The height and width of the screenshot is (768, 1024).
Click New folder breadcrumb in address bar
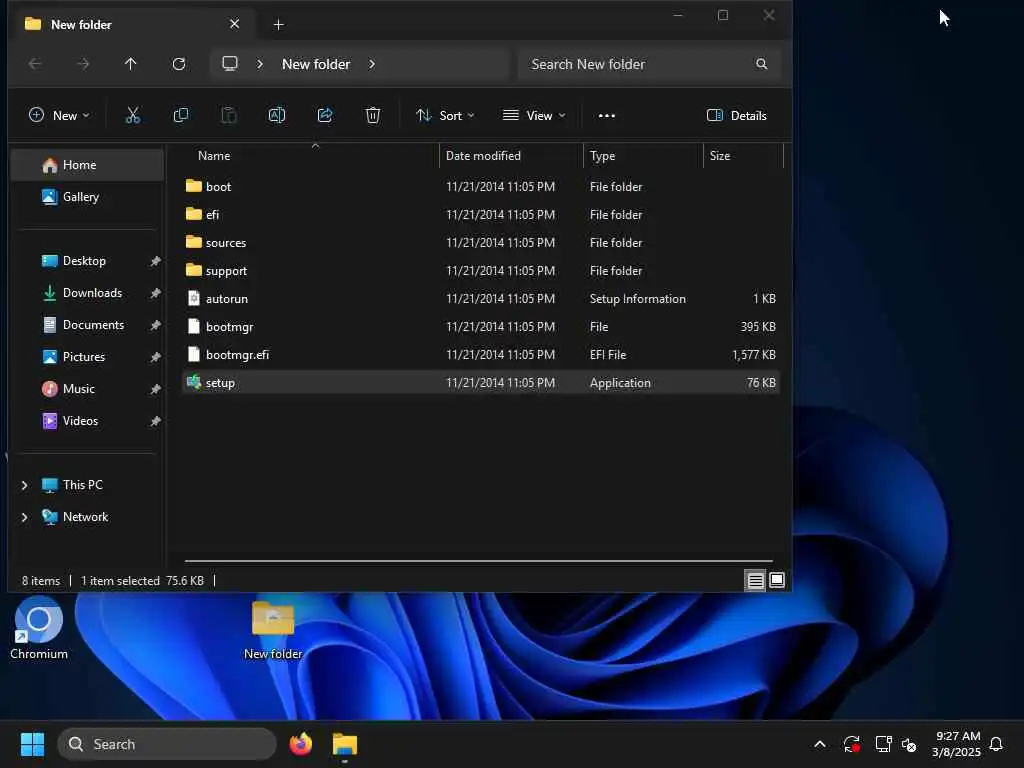[x=316, y=64]
